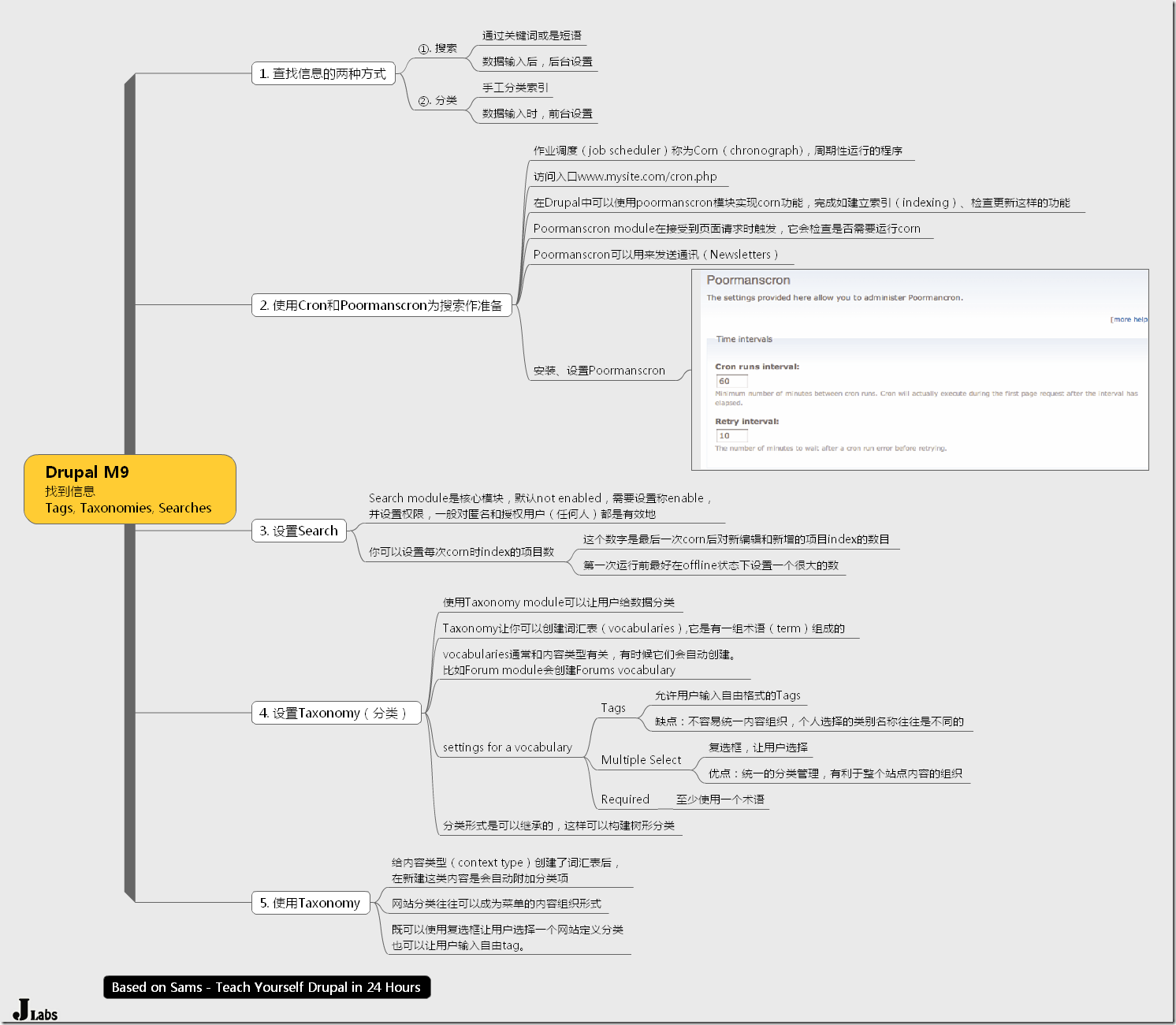1176x1025 pixels.
Task: Click the 'Based on Sams - Teach Yourself Drupal' label
Action: click(266, 987)
